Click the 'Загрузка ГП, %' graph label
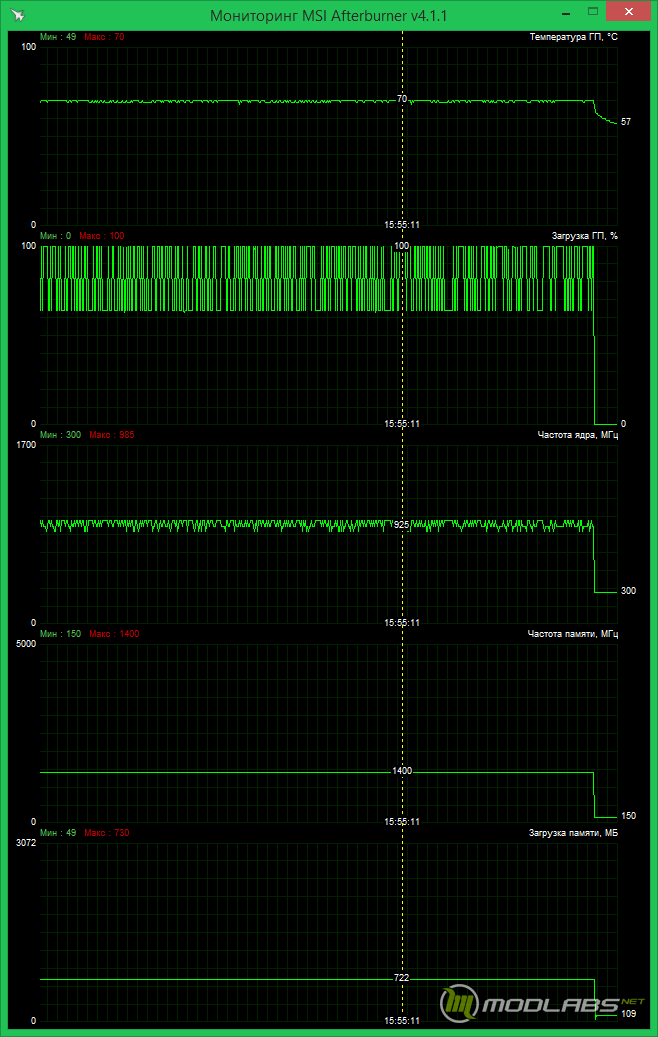 pyautogui.click(x=585, y=236)
